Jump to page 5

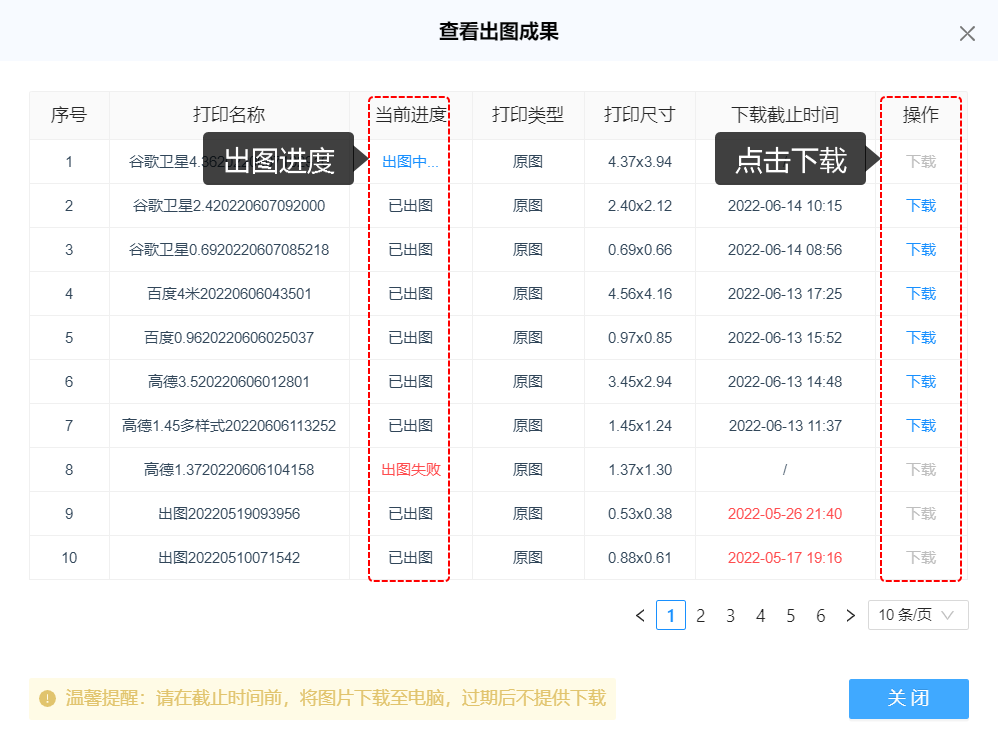790,615
